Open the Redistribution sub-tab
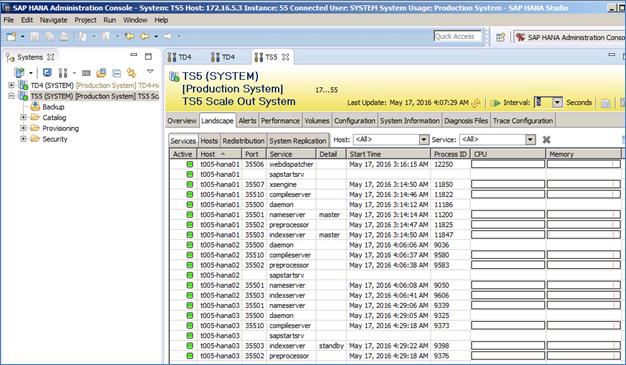 [244, 141]
